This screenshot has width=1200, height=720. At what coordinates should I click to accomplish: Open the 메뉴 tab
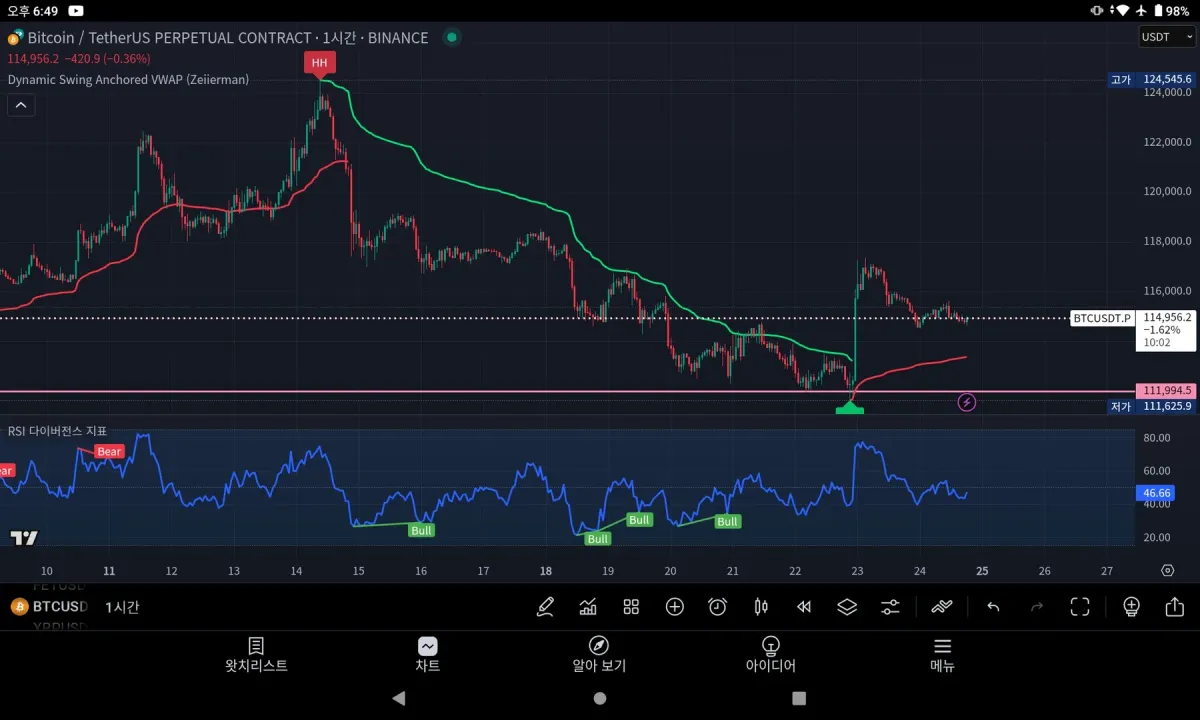coord(942,655)
